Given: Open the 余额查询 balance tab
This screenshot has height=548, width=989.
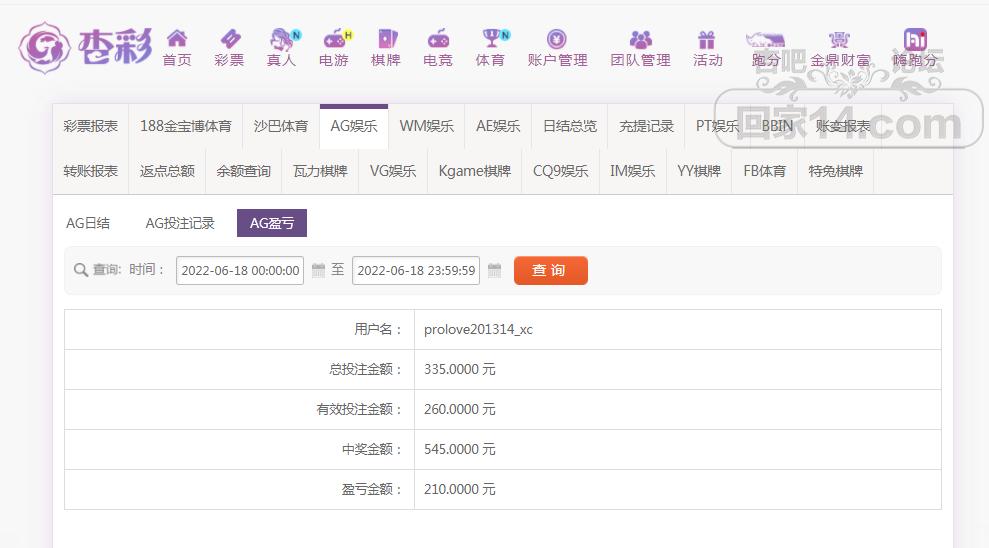Looking at the screenshot, I should coord(243,172).
